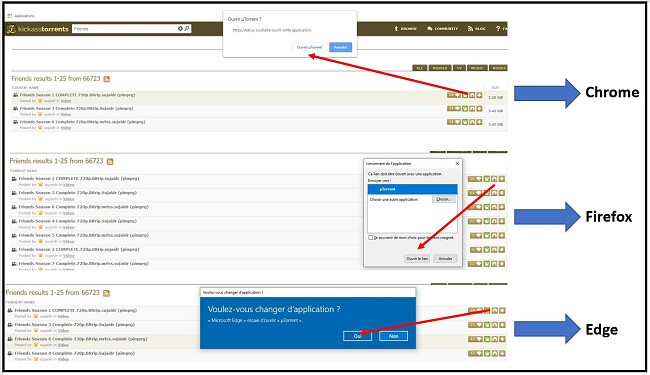Click comments icon for Season 6 in Firefox panel

[475, 207]
